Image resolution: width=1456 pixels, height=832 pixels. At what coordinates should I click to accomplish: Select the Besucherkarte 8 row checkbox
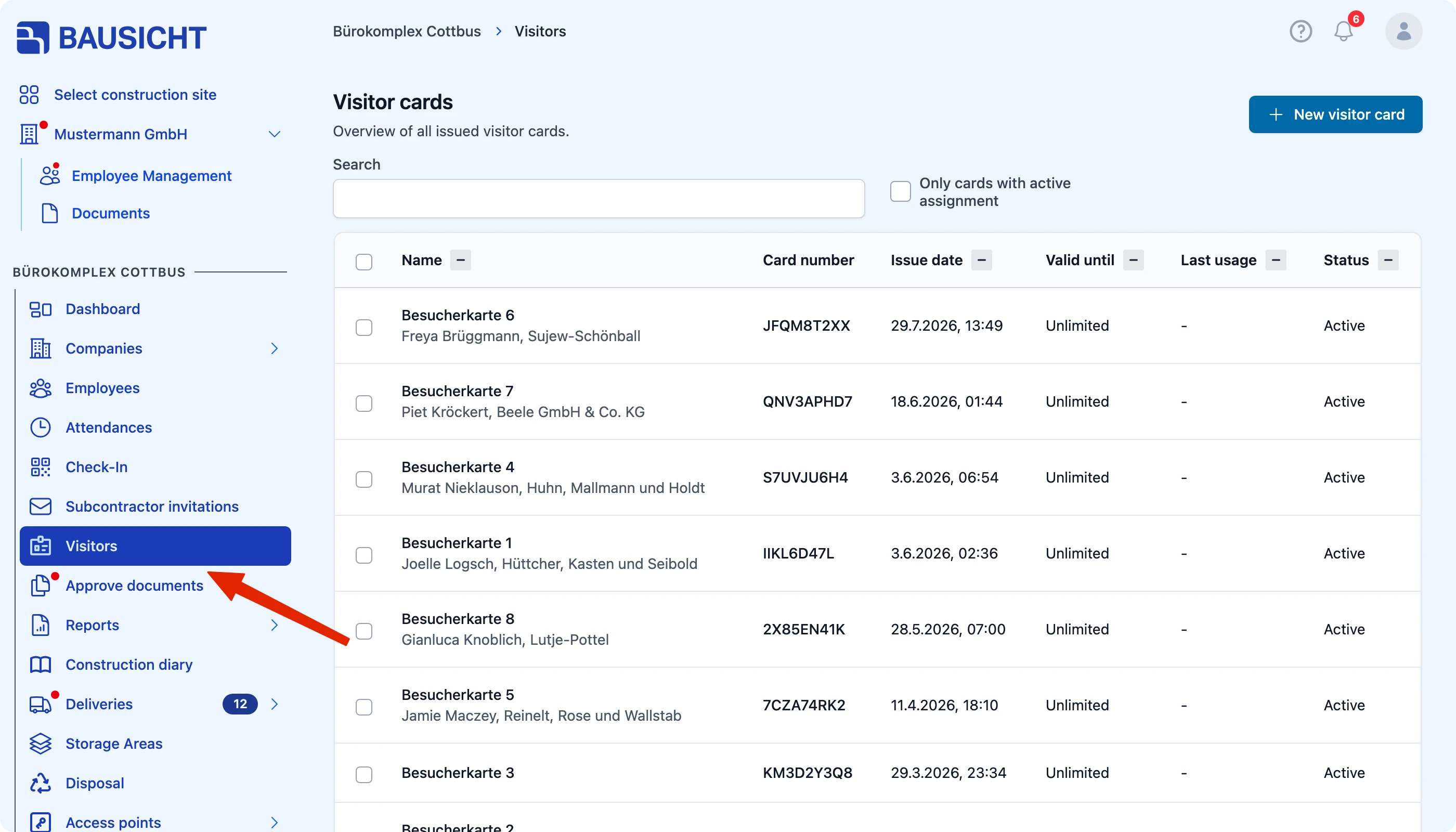click(364, 631)
